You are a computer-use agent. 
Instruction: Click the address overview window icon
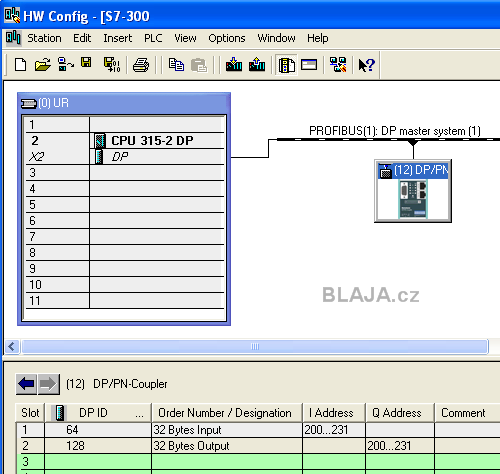(x=309, y=64)
